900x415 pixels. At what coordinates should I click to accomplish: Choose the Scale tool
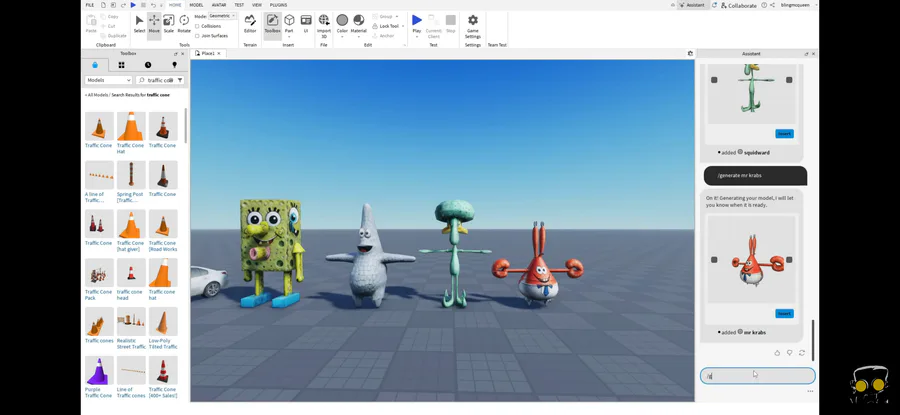point(169,24)
